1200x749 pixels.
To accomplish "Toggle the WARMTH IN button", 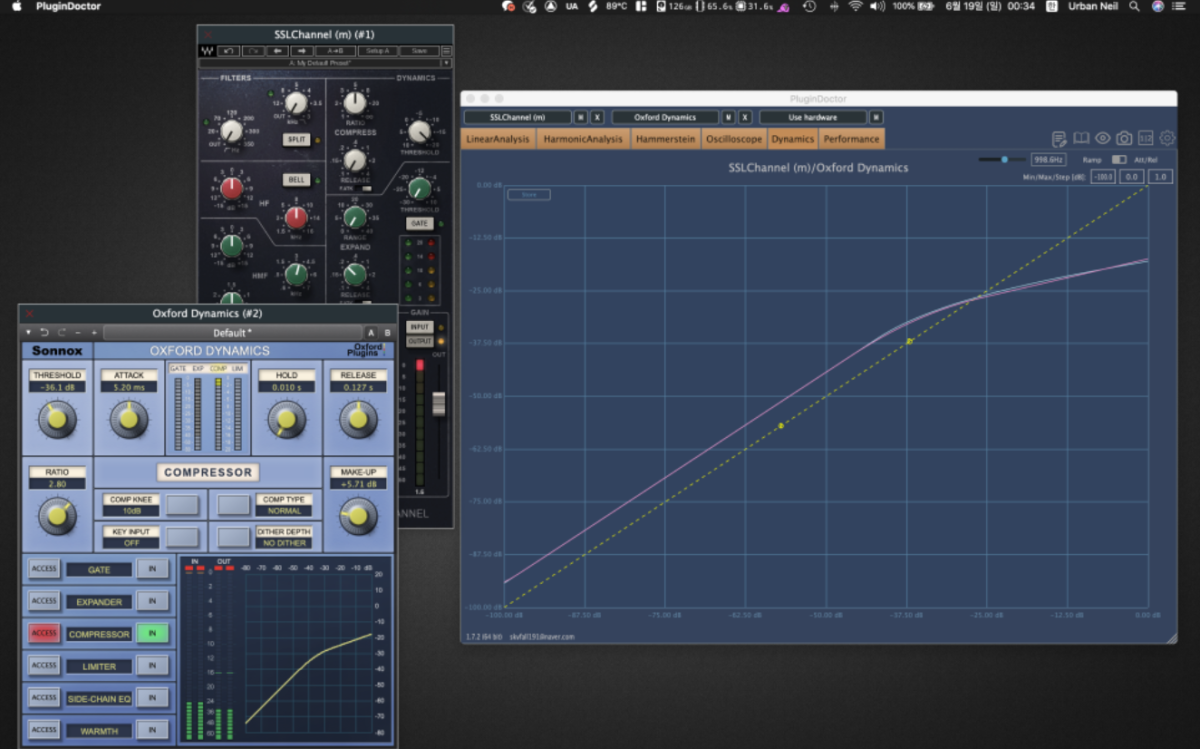I will (x=153, y=730).
